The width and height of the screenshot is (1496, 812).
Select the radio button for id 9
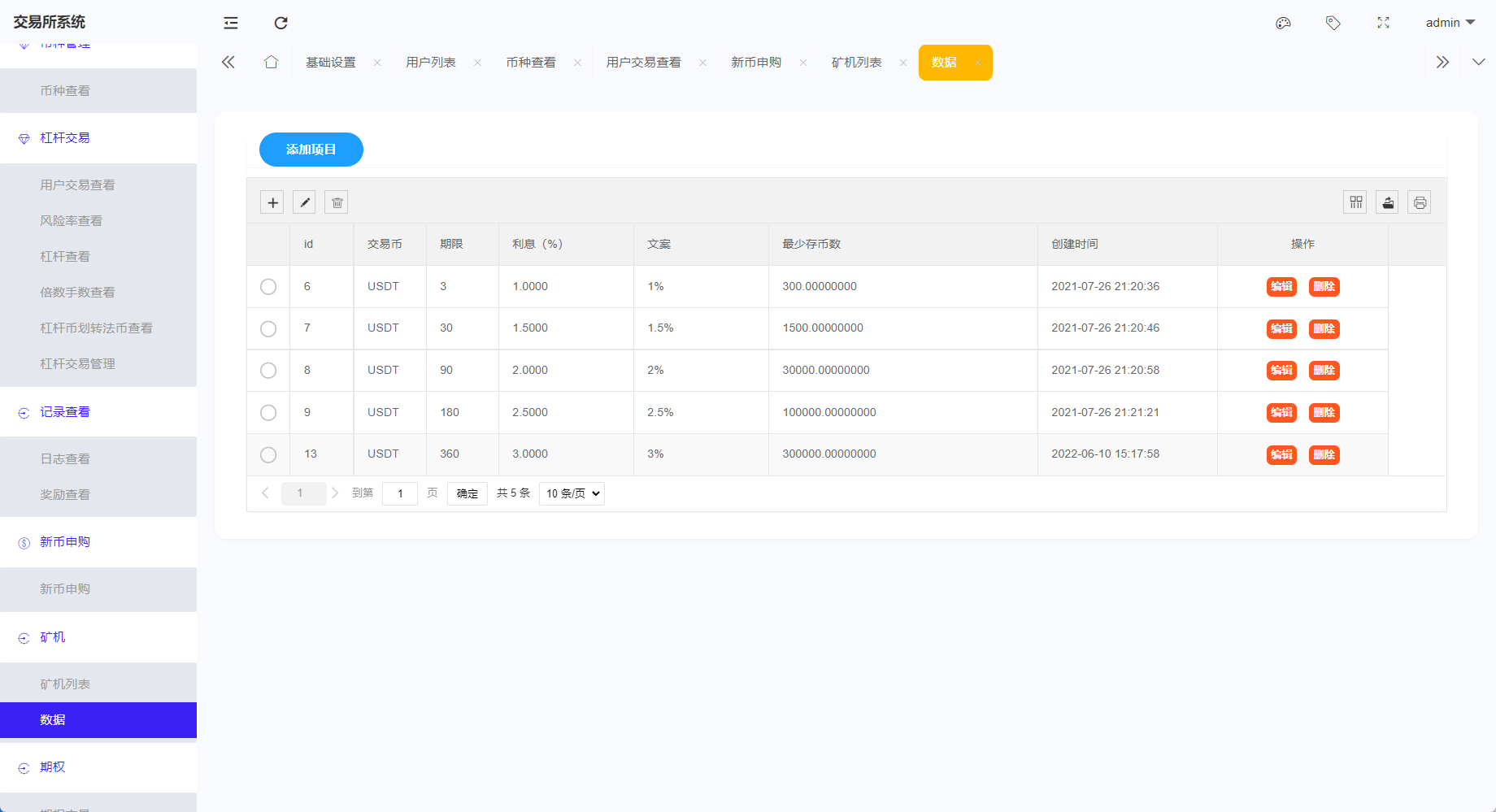[x=268, y=413]
